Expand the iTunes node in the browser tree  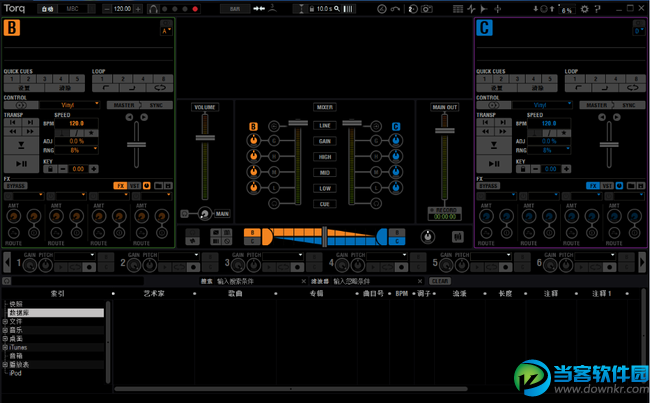pos(5,345)
